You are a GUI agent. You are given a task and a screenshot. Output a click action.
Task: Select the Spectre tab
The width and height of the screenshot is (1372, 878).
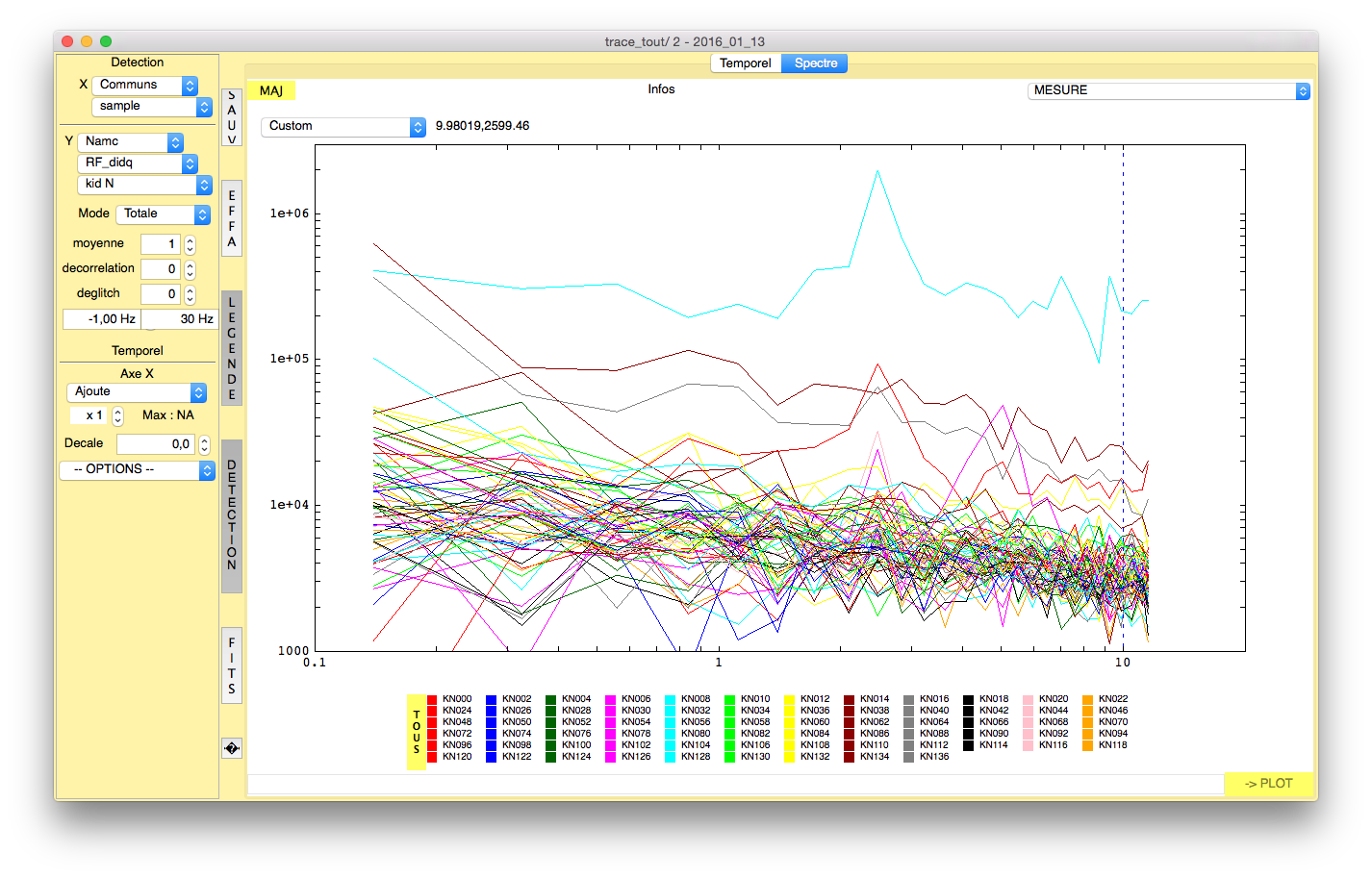pyautogui.click(x=815, y=63)
